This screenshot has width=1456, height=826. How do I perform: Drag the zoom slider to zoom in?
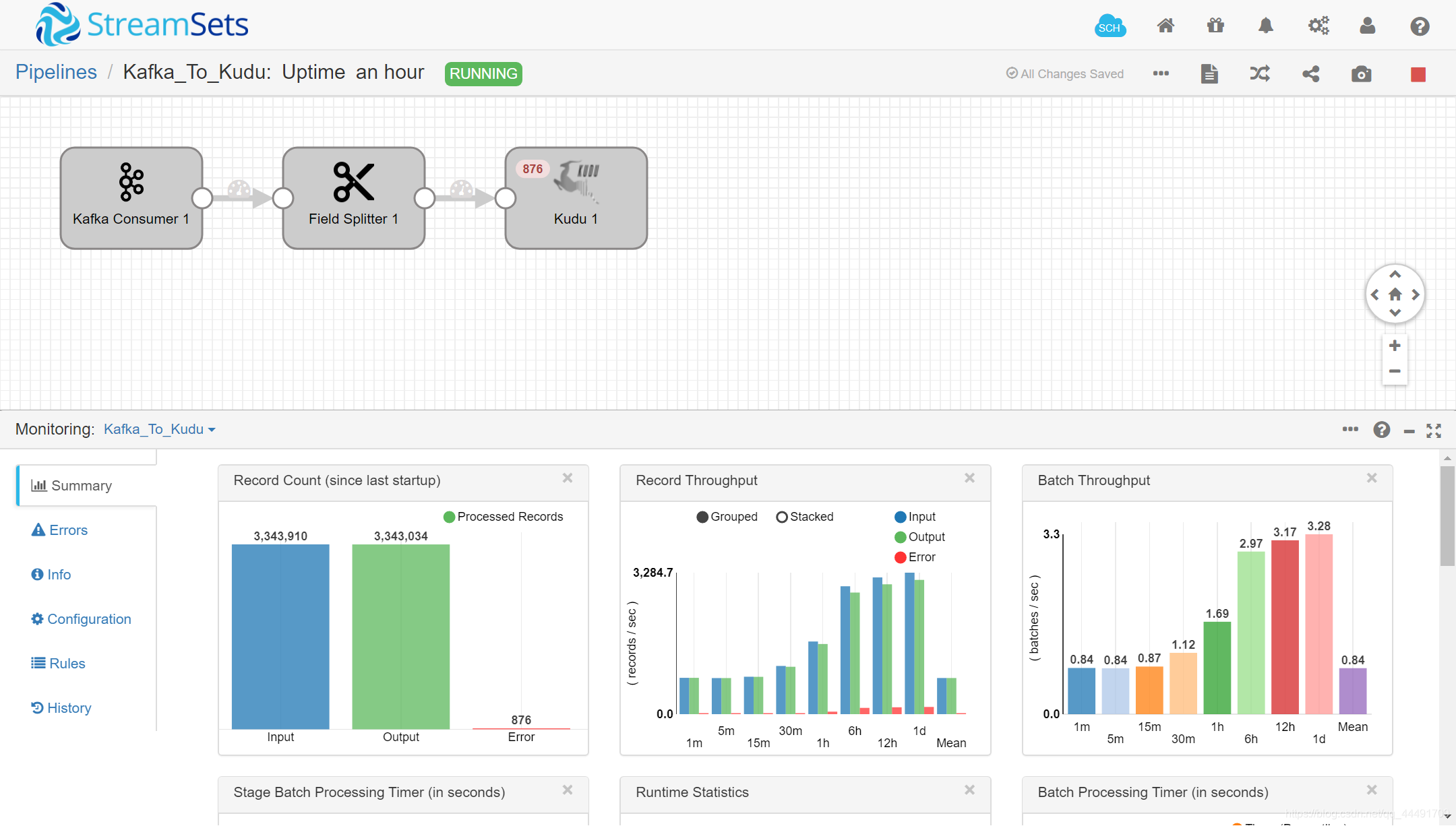point(1393,345)
